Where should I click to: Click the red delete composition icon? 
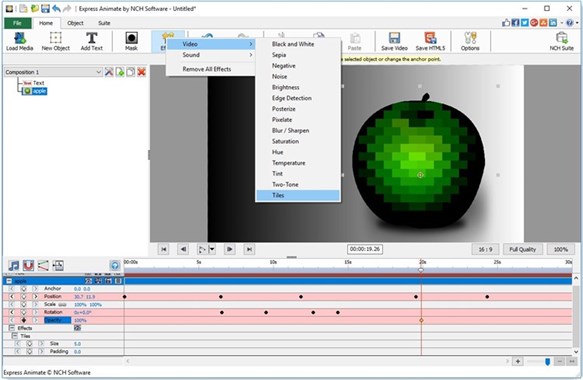click(141, 72)
